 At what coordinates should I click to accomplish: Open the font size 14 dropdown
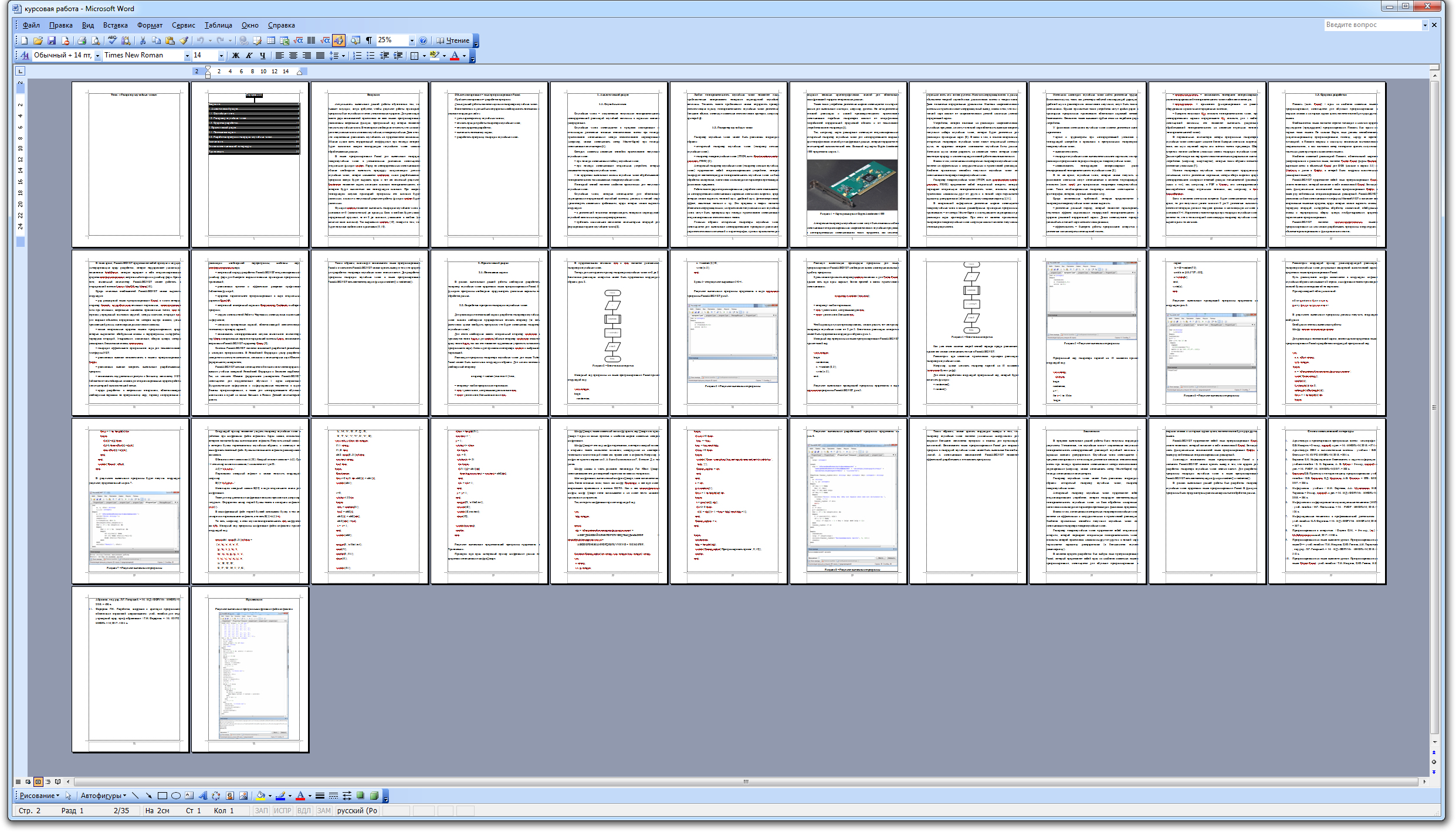coord(221,56)
